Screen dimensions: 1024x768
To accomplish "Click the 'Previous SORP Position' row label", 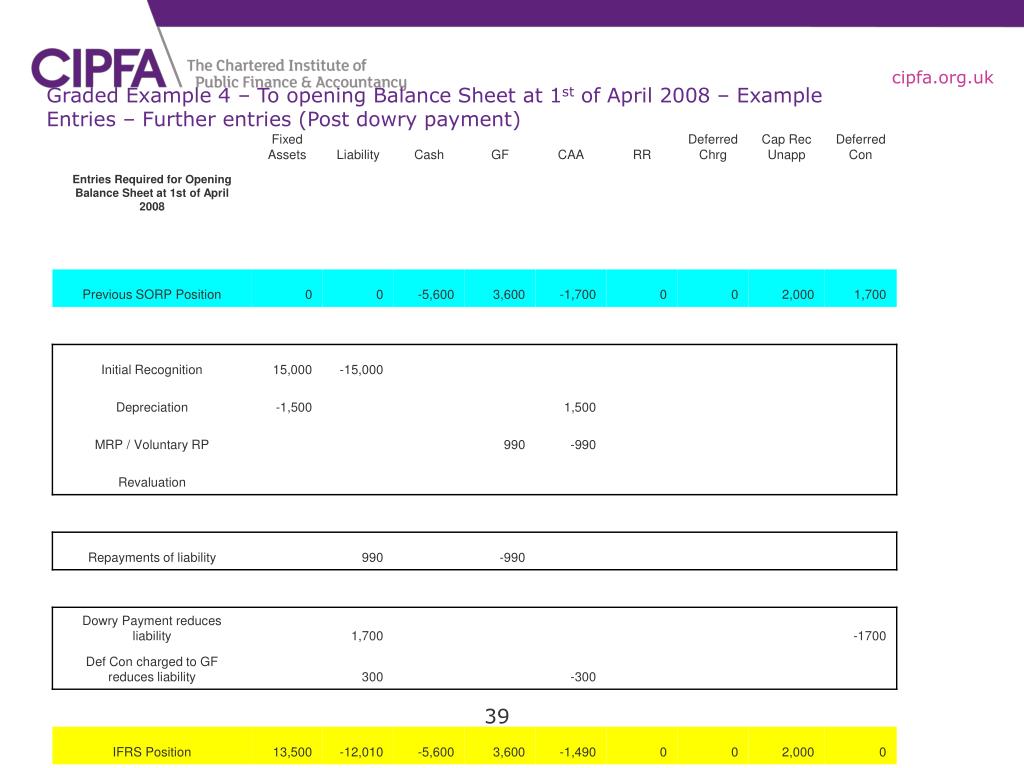I will (152, 295).
